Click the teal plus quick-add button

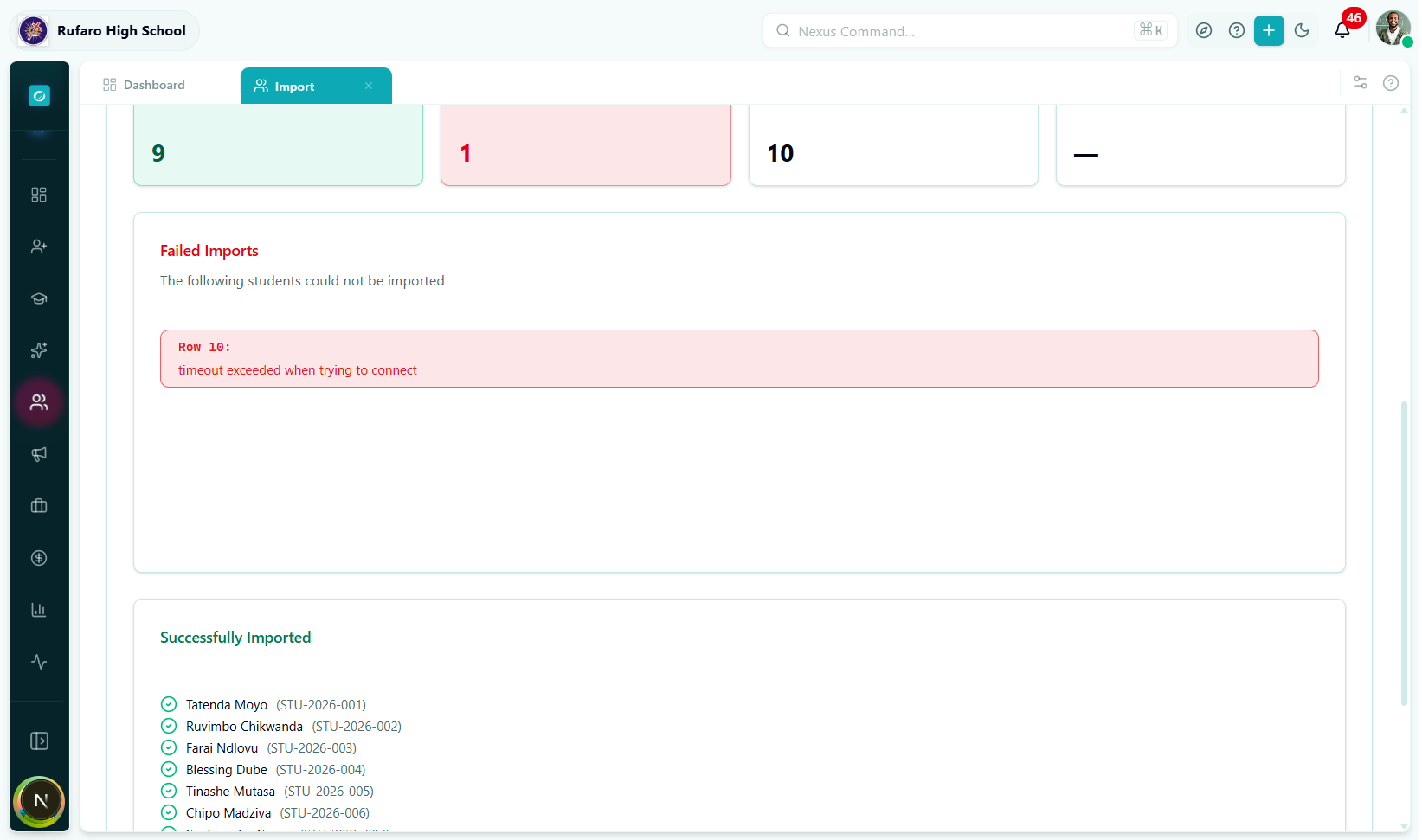click(1269, 31)
